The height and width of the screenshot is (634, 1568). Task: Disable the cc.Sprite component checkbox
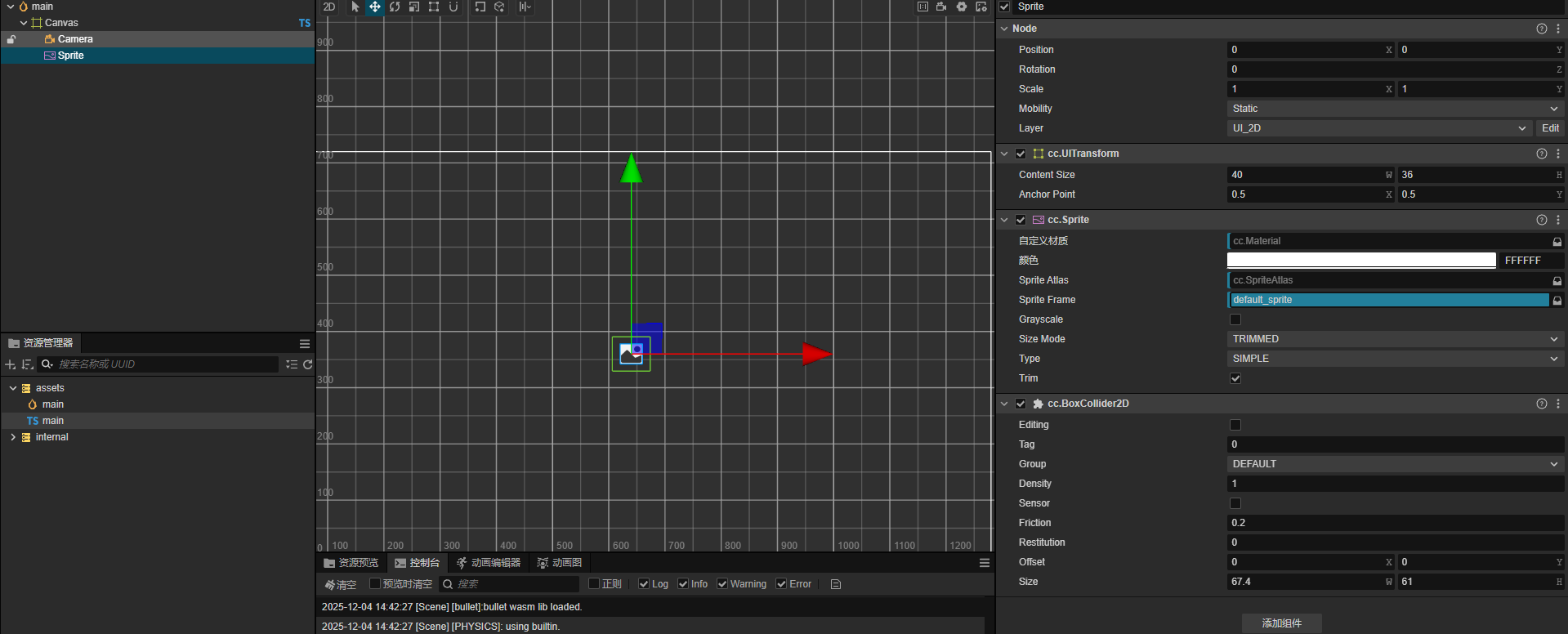click(1021, 220)
